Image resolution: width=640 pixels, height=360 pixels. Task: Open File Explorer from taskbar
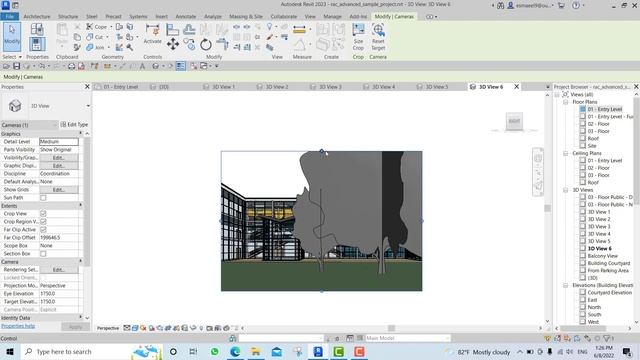pyautogui.click(x=256, y=351)
